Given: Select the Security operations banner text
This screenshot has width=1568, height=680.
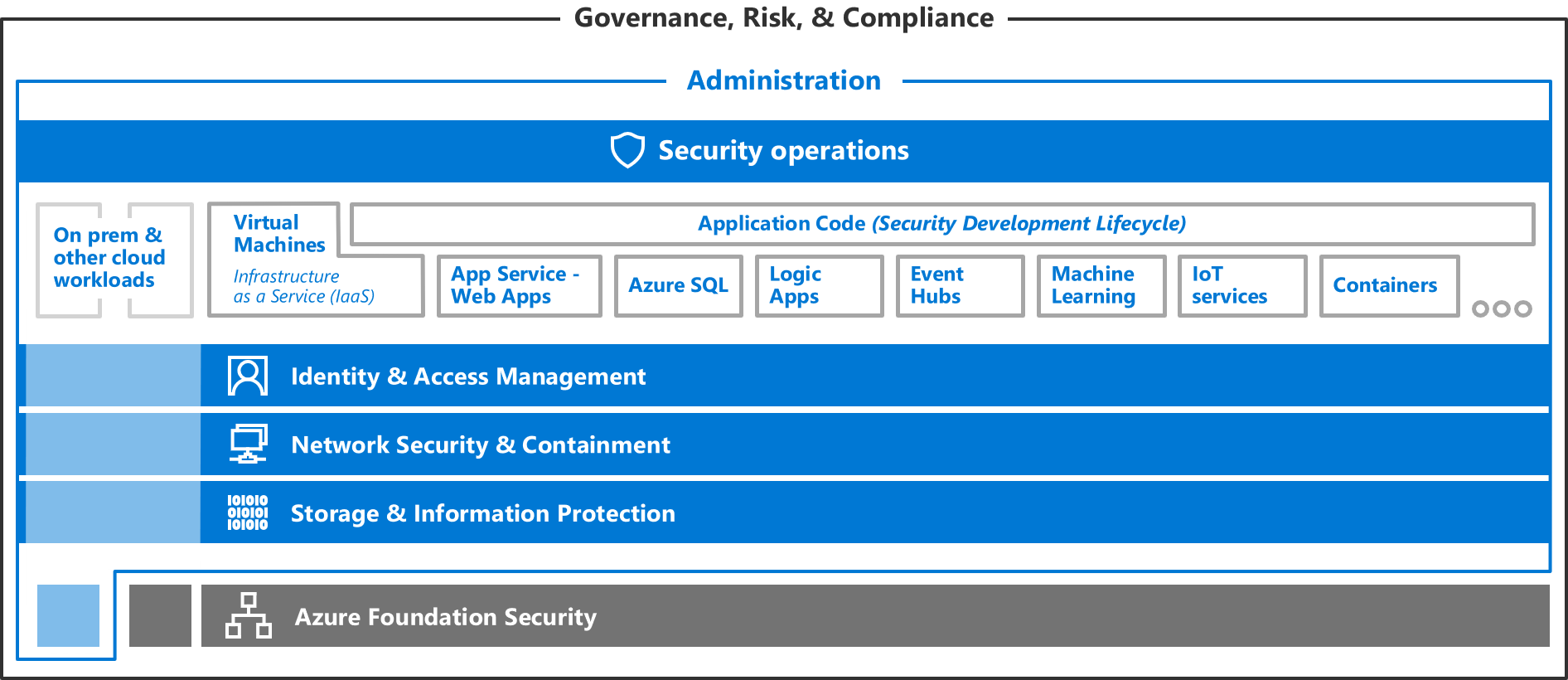Looking at the screenshot, I should point(783,151).
